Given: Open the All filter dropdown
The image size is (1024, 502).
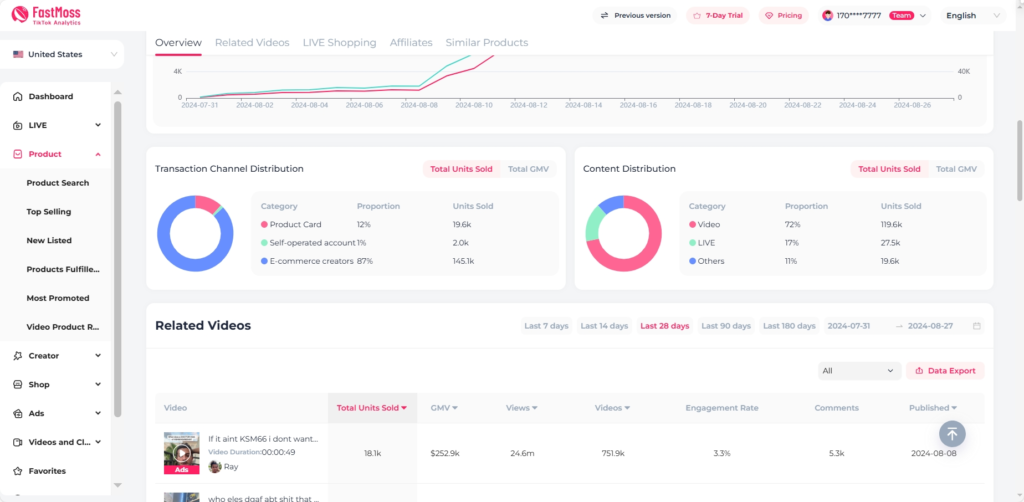Looking at the screenshot, I should click(859, 370).
